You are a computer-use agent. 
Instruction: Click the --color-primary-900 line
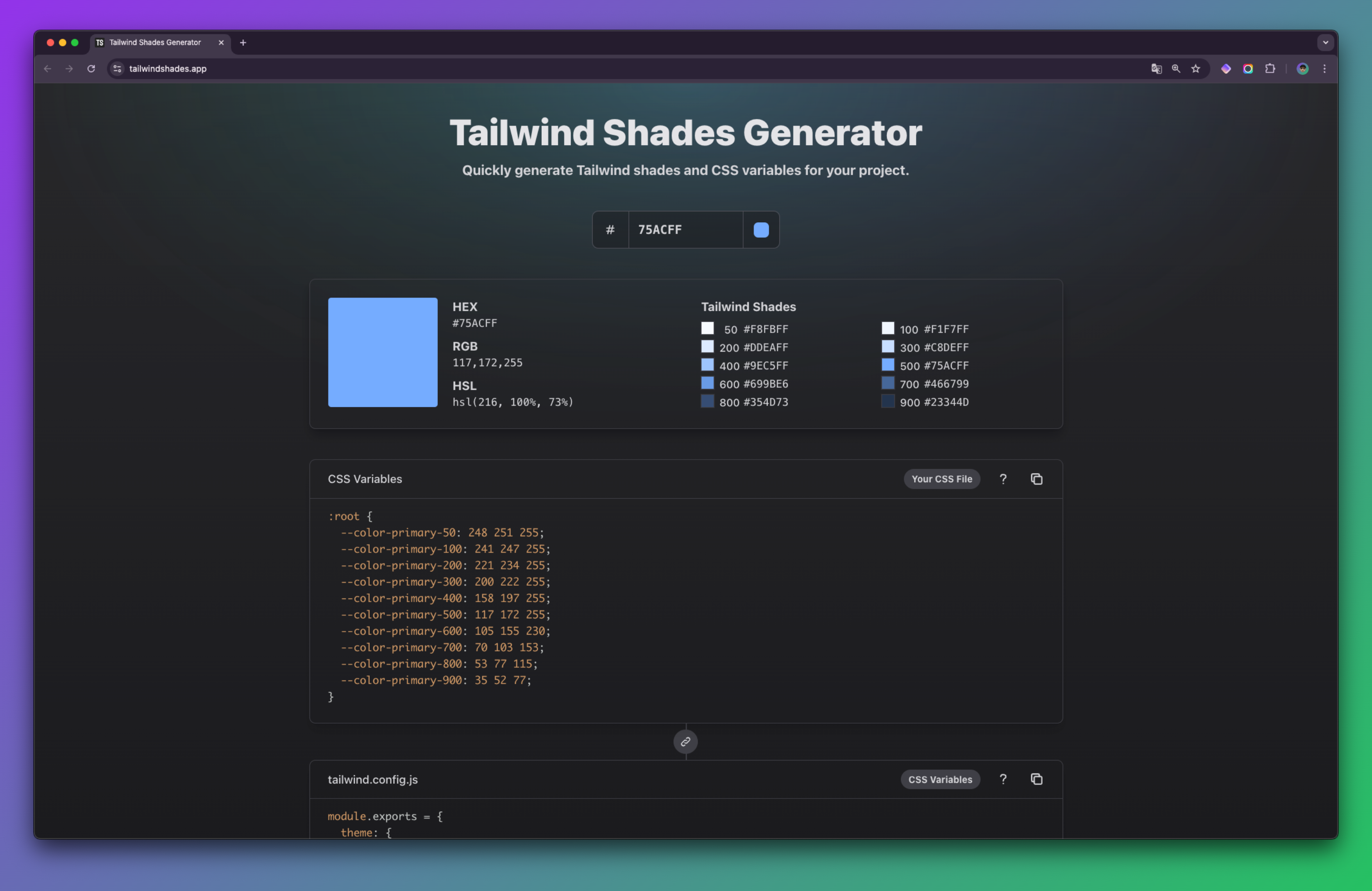pos(436,680)
